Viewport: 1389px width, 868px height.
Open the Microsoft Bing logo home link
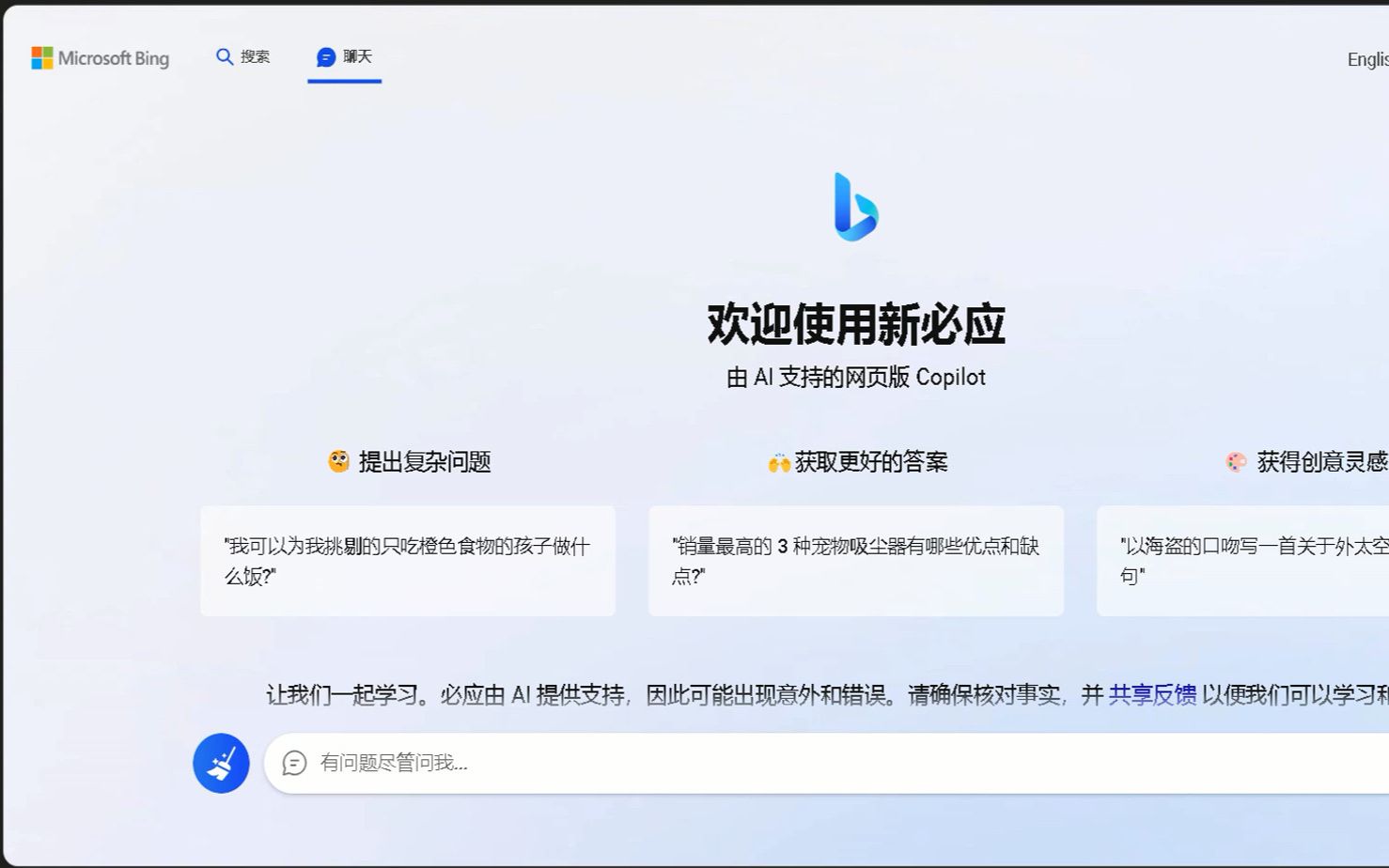pyautogui.click(x=101, y=58)
